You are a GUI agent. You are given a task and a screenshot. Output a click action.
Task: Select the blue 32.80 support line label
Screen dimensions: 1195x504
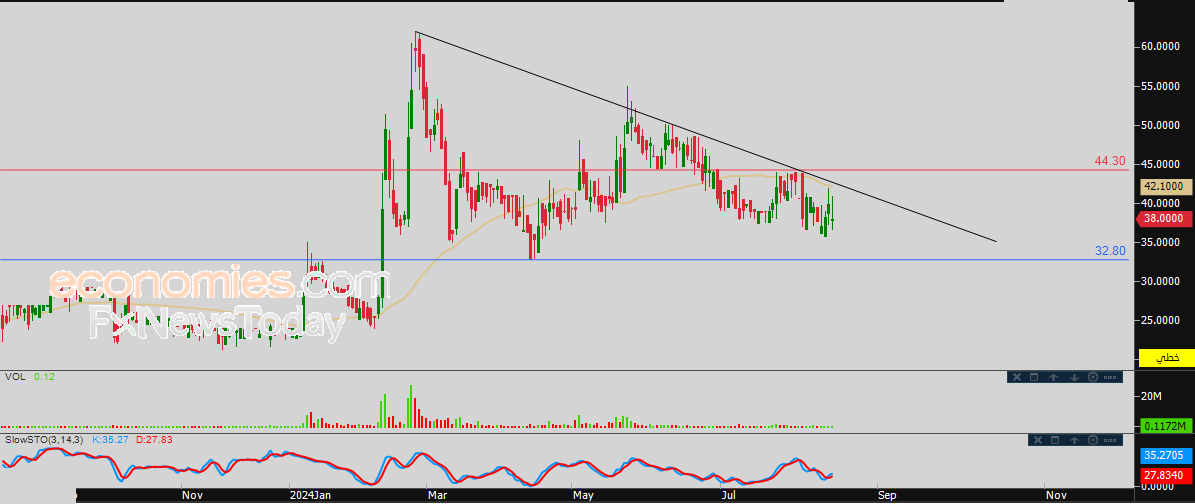[x=1110, y=251]
